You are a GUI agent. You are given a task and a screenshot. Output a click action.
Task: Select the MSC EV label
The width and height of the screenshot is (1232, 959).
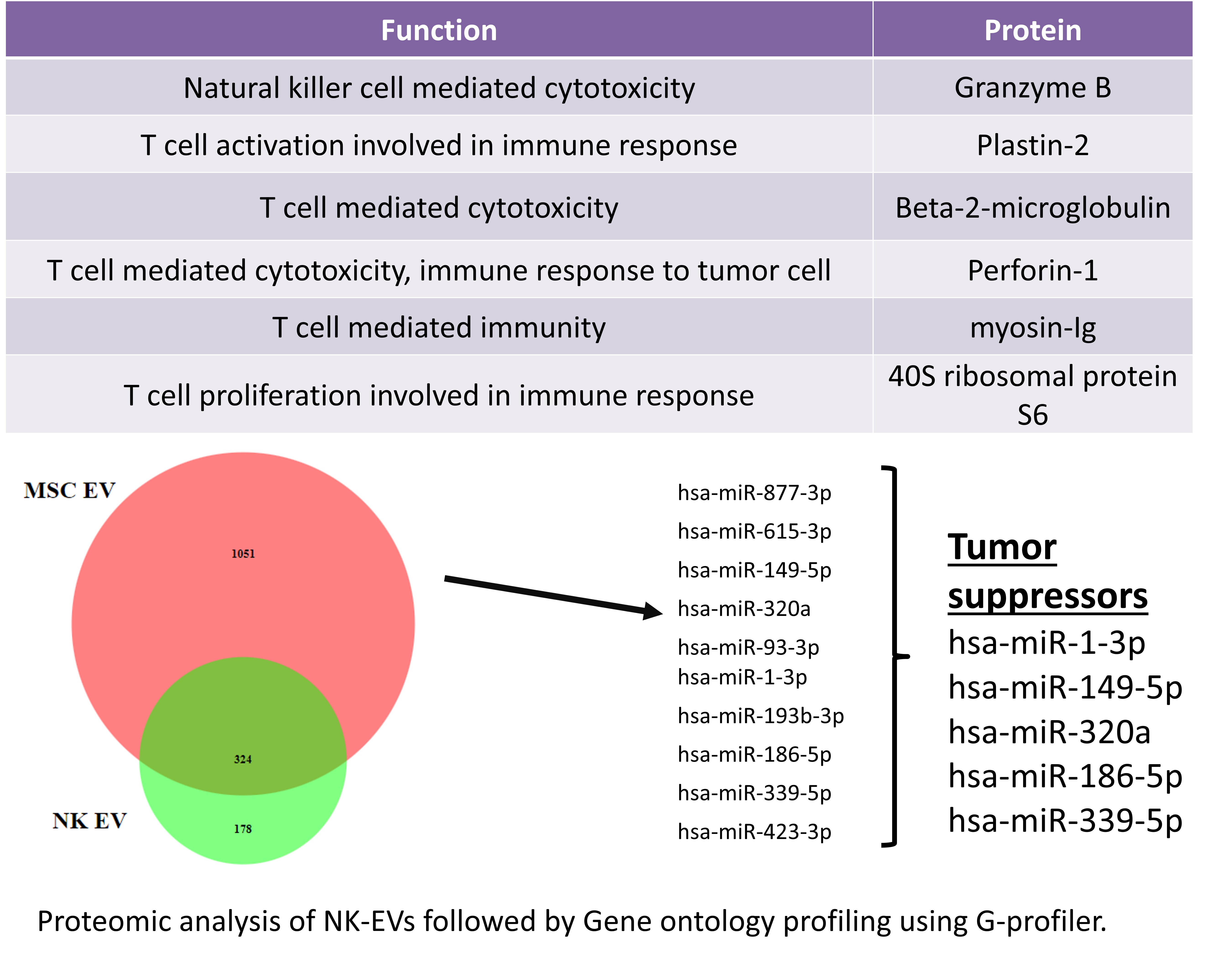pyautogui.click(x=69, y=490)
